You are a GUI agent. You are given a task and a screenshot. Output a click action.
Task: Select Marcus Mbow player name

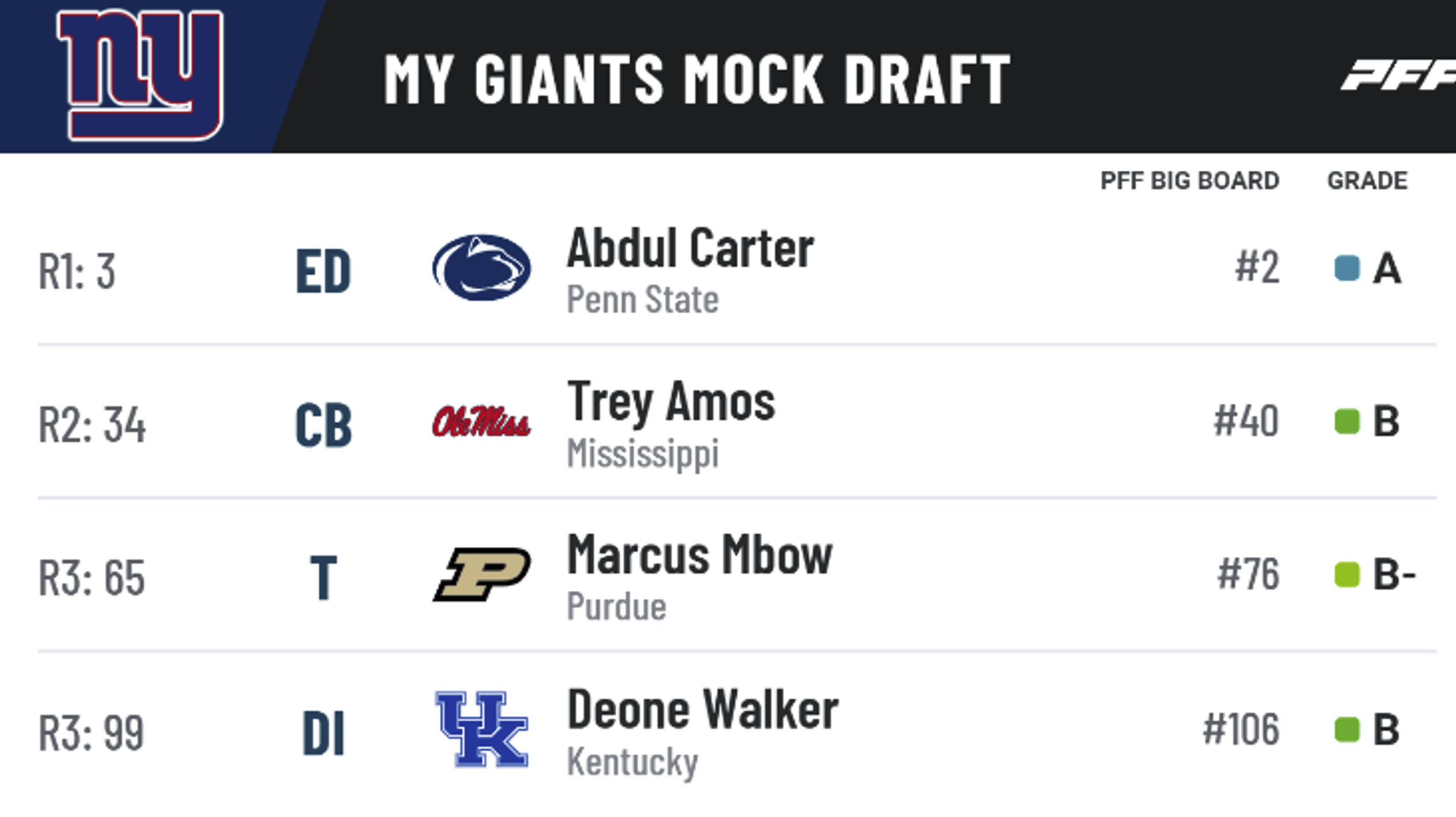pyautogui.click(x=699, y=555)
